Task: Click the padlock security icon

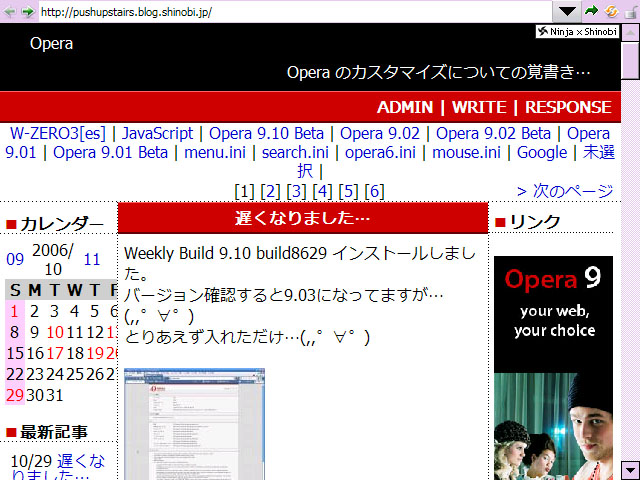Action: (x=631, y=11)
